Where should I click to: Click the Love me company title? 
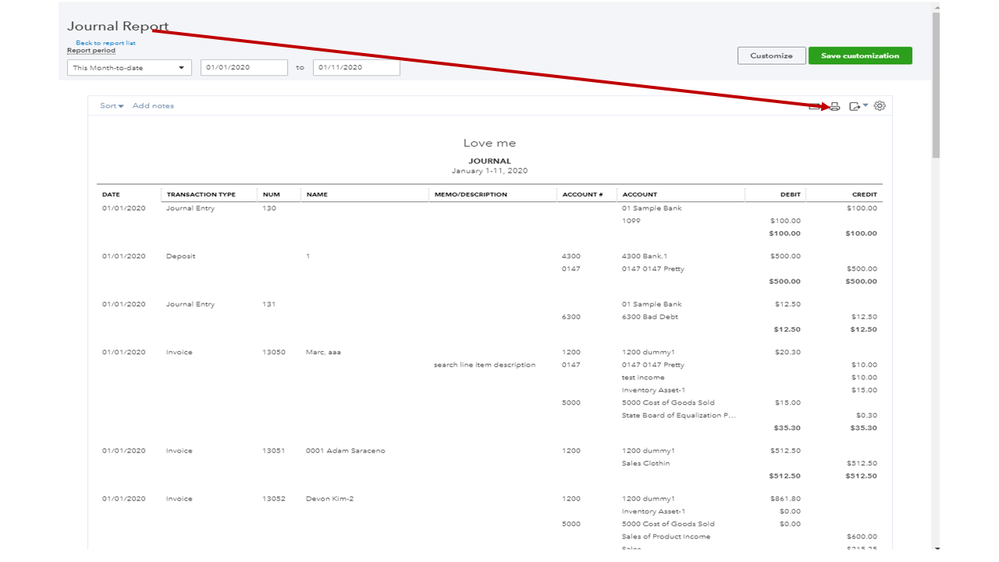[x=489, y=143]
